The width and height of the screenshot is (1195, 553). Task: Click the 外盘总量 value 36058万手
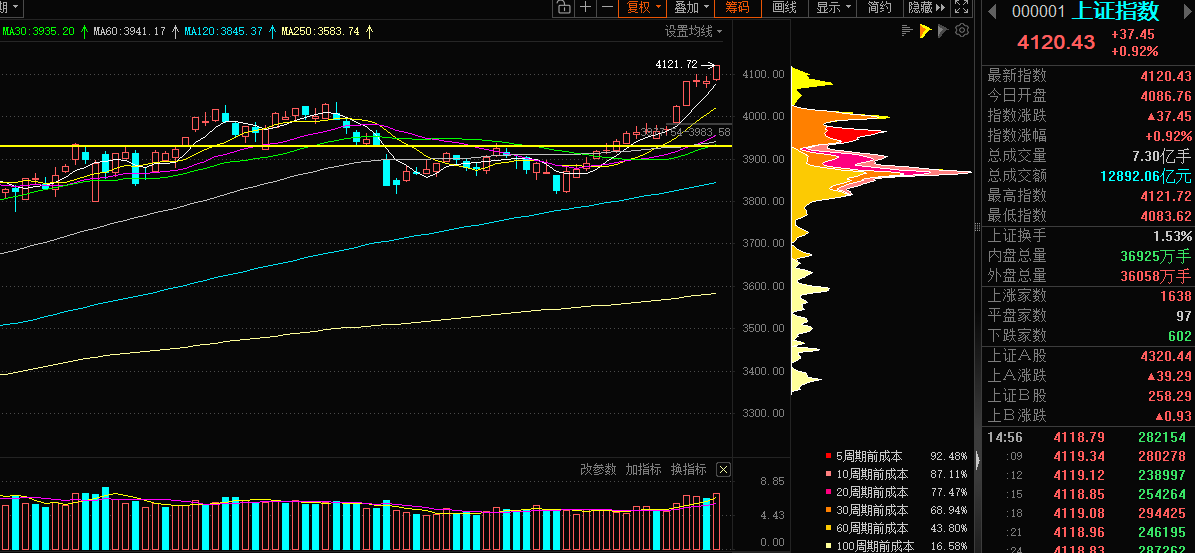(x=1155, y=276)
